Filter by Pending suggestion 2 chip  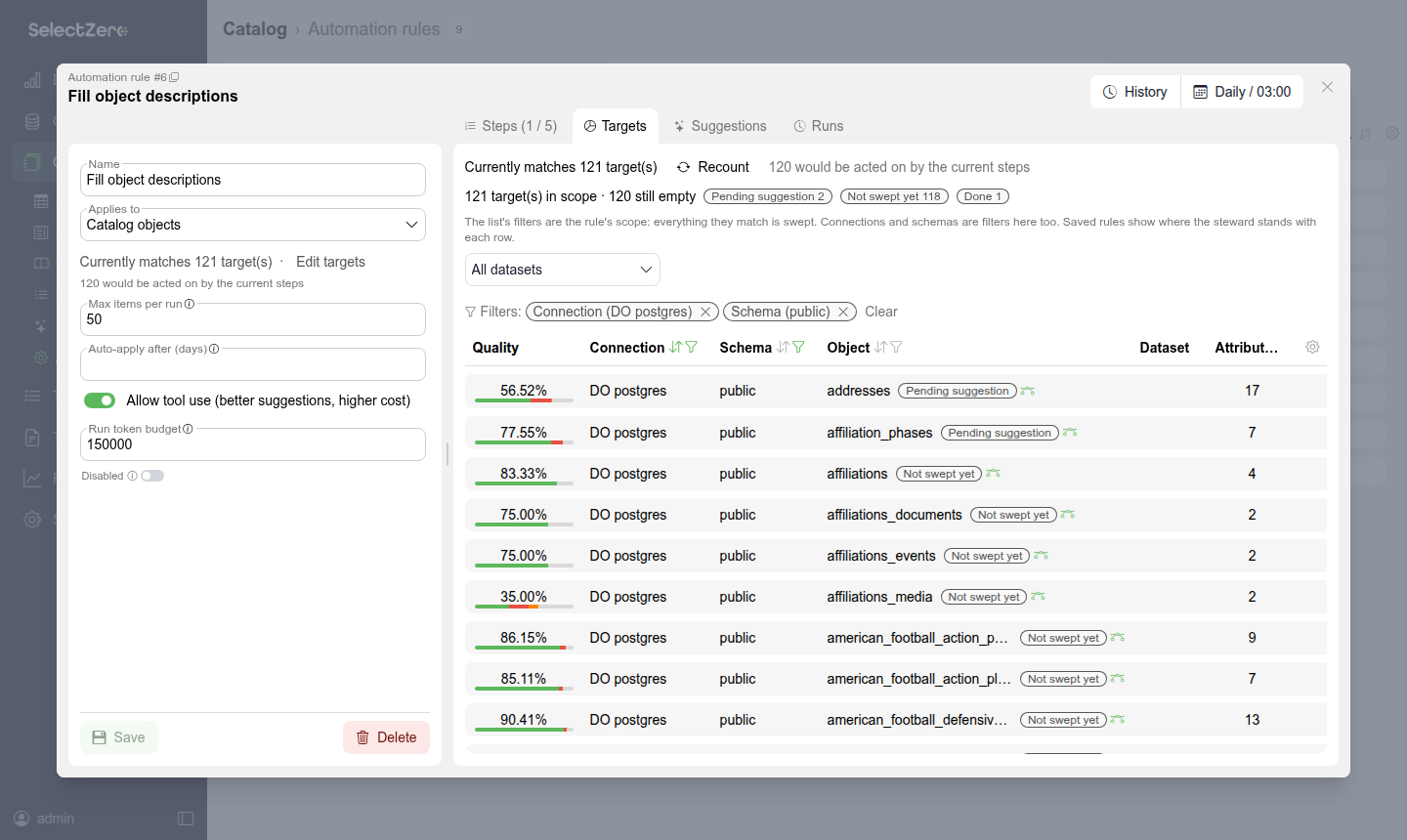coord(768,196)
